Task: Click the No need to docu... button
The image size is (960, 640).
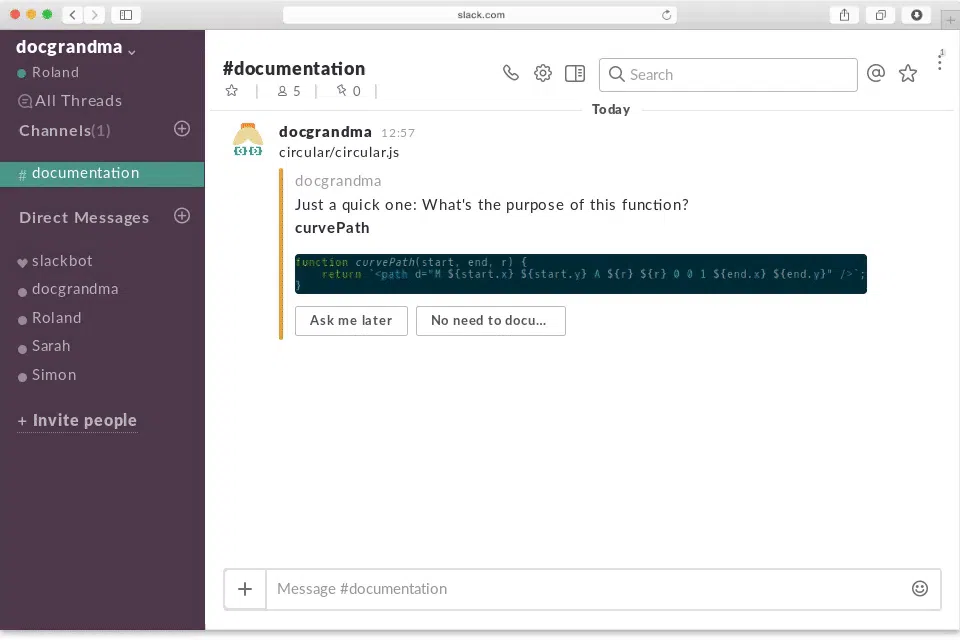Action: point(490,320)
